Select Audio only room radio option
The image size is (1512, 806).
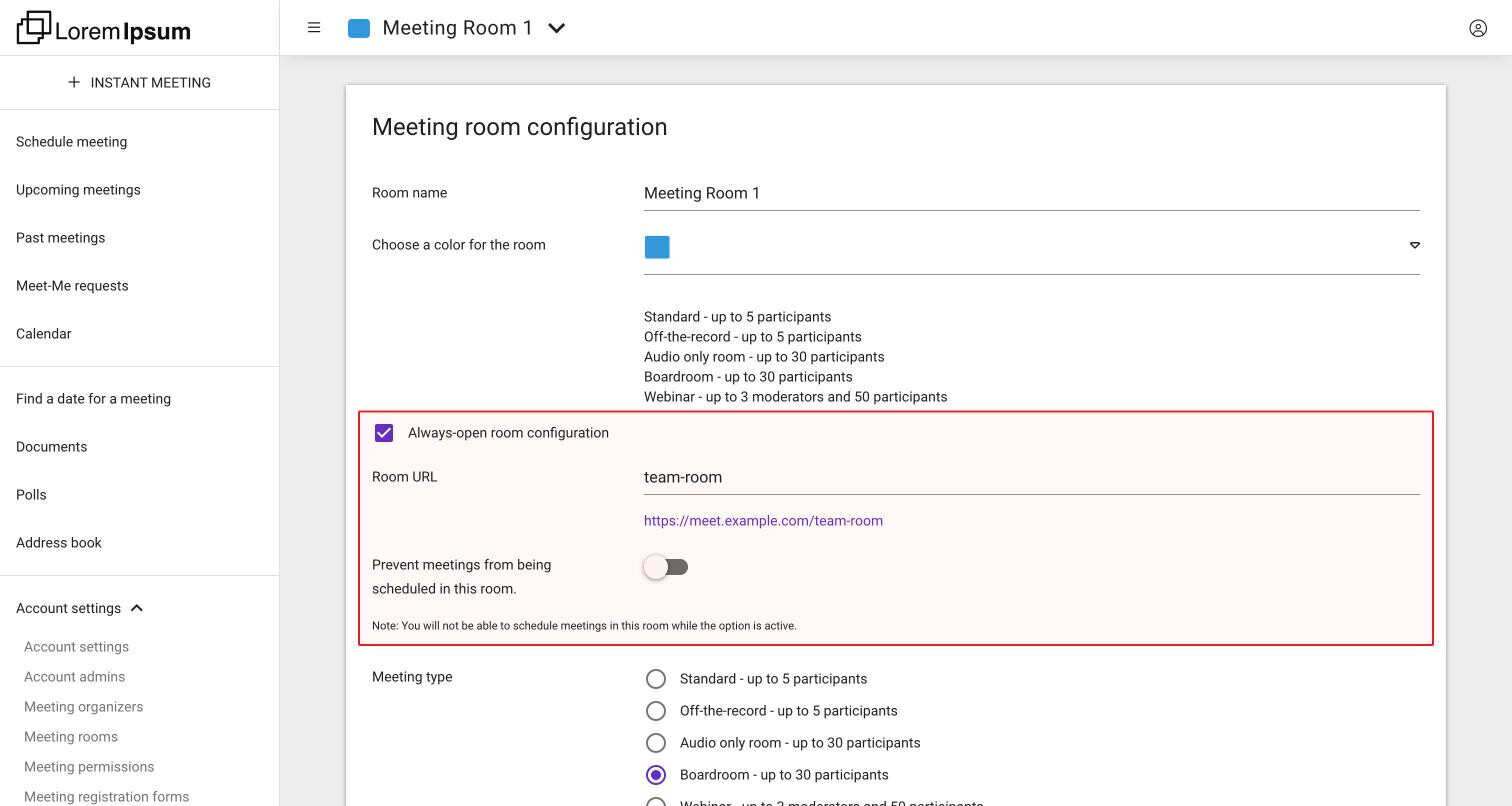click(x=656, y=743)
